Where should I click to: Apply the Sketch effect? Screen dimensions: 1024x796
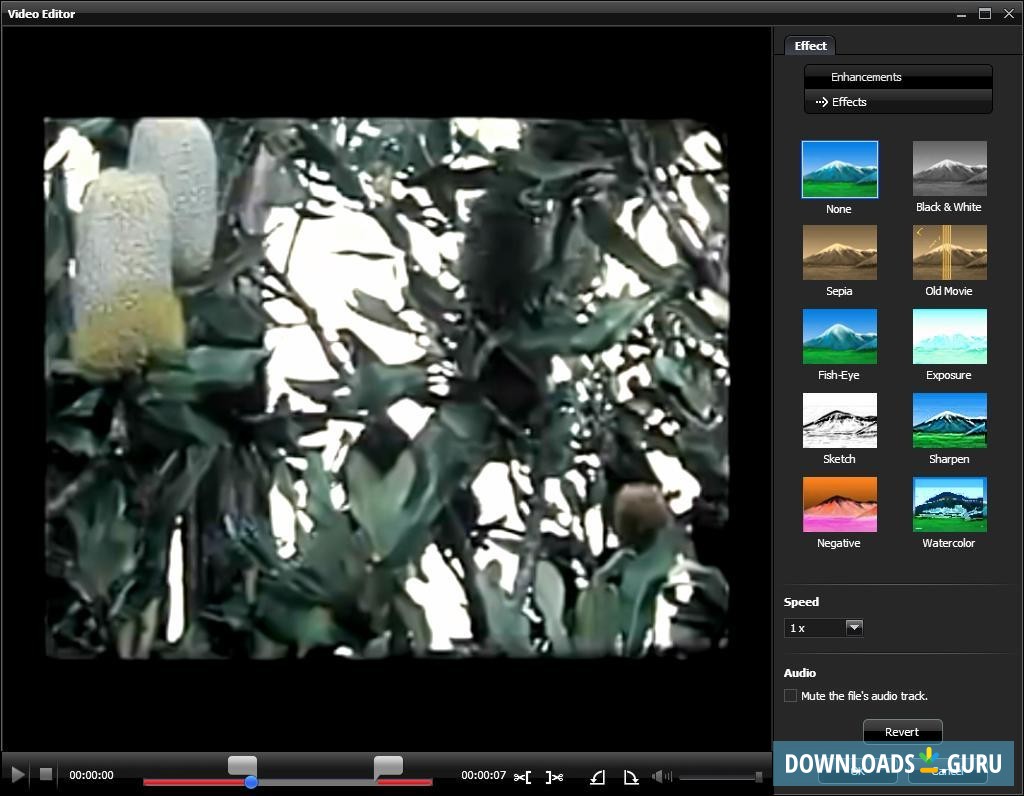[x=839, y=421]
